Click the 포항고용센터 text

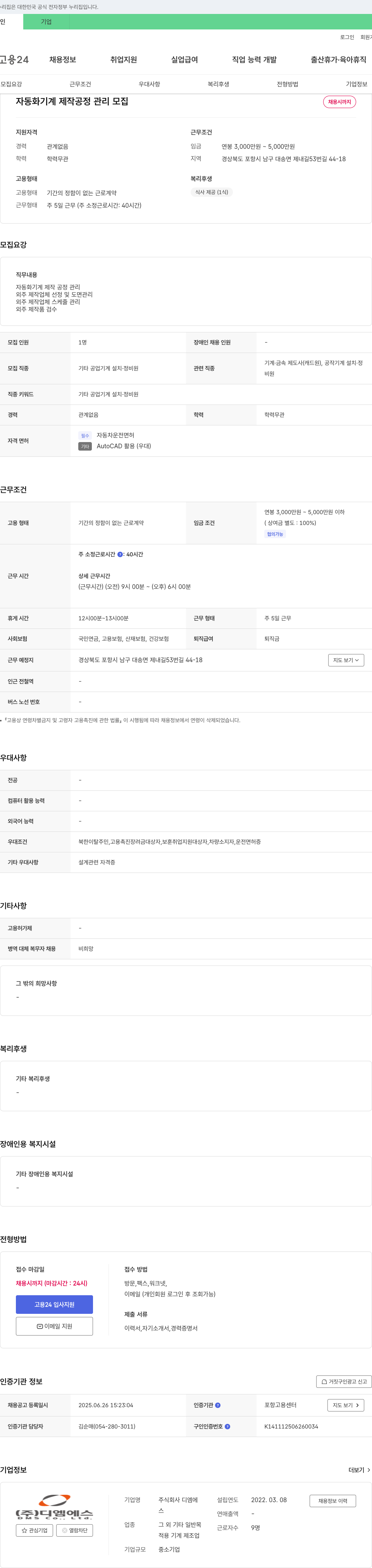coord(280,1405)
